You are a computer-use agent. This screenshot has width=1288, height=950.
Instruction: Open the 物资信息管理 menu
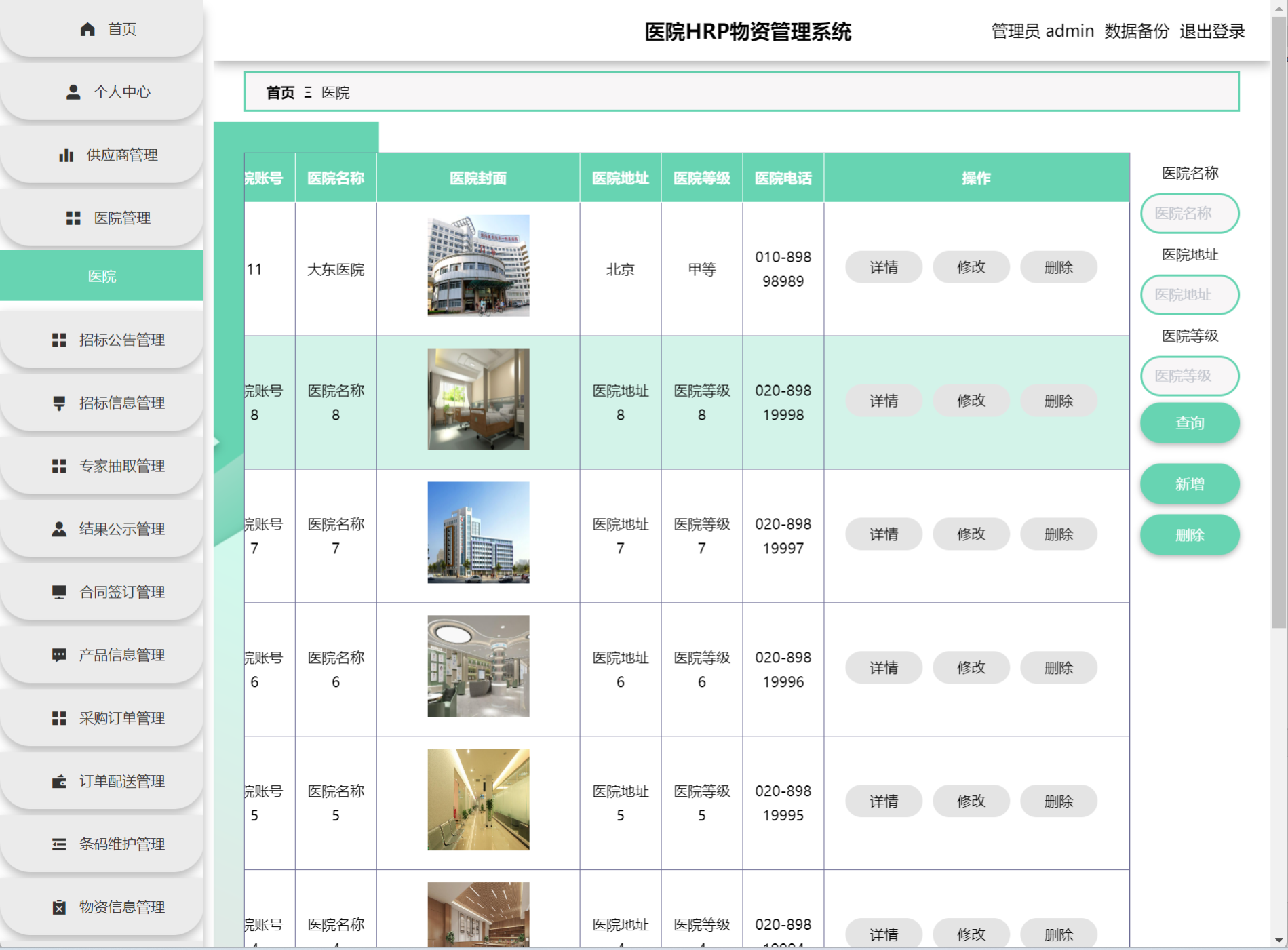pyautogui.click(x=102, y=908)
